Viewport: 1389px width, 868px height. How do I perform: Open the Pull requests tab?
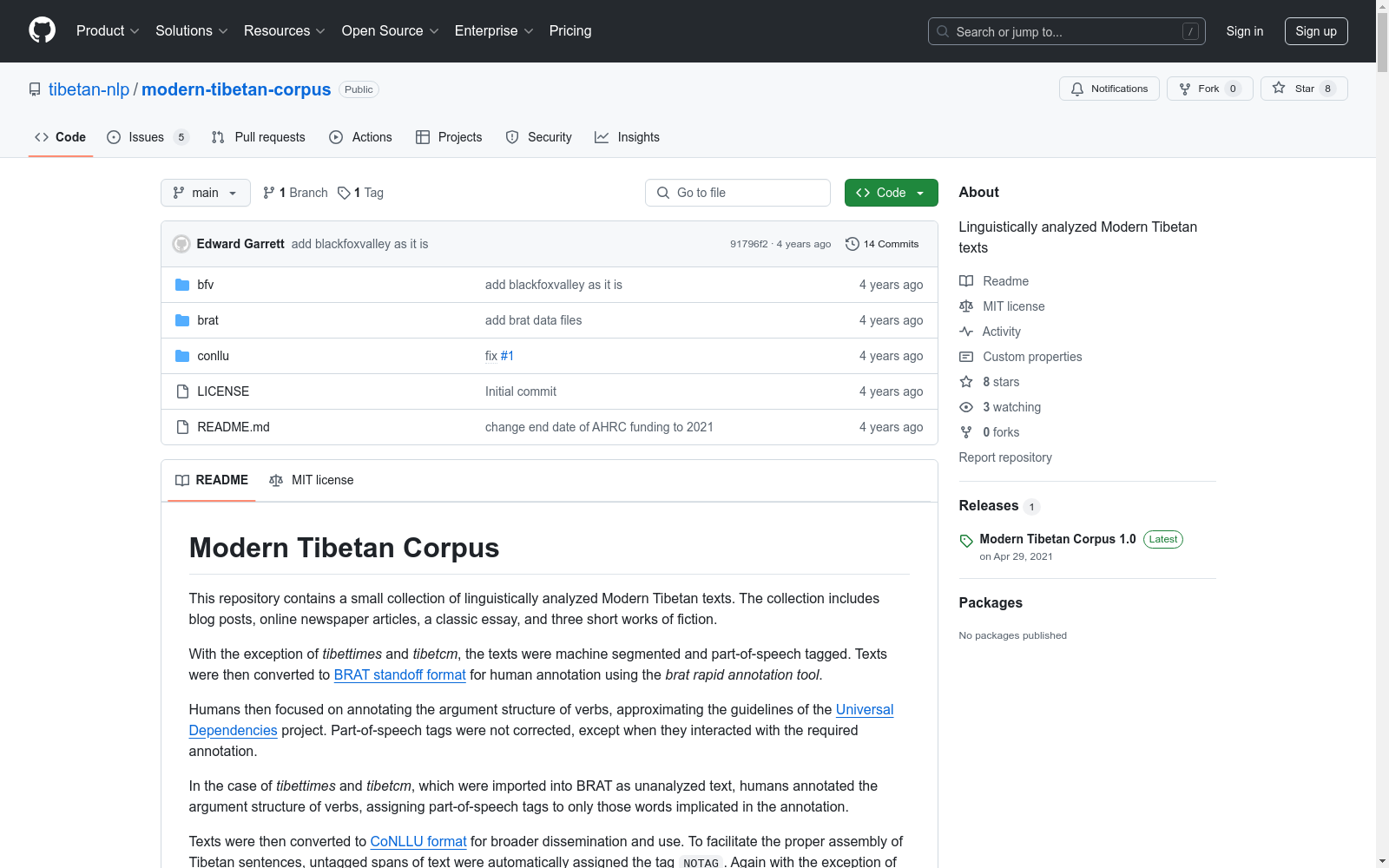click(x=258, y=137)
